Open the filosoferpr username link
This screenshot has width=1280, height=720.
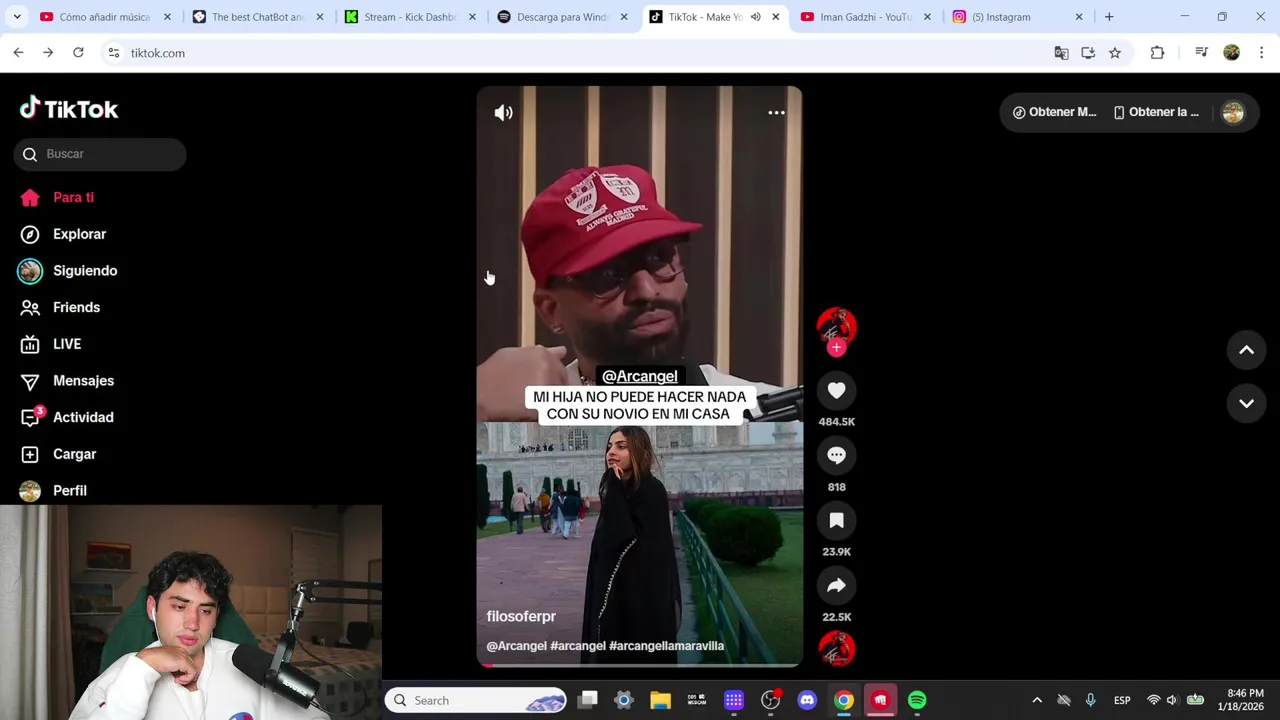pyautogui.click(x=521, y=617)
